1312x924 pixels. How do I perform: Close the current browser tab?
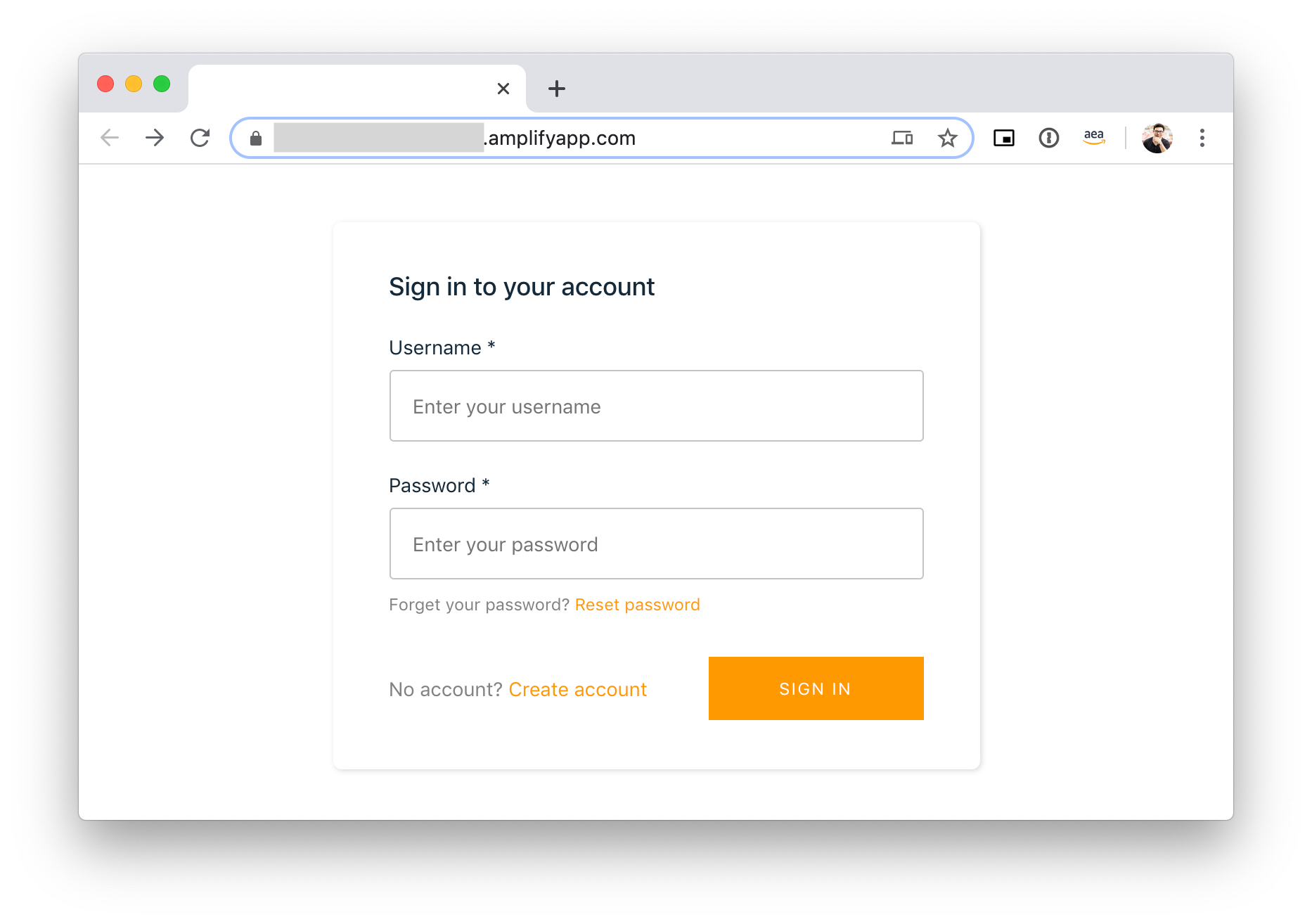[x=503, y=89]
